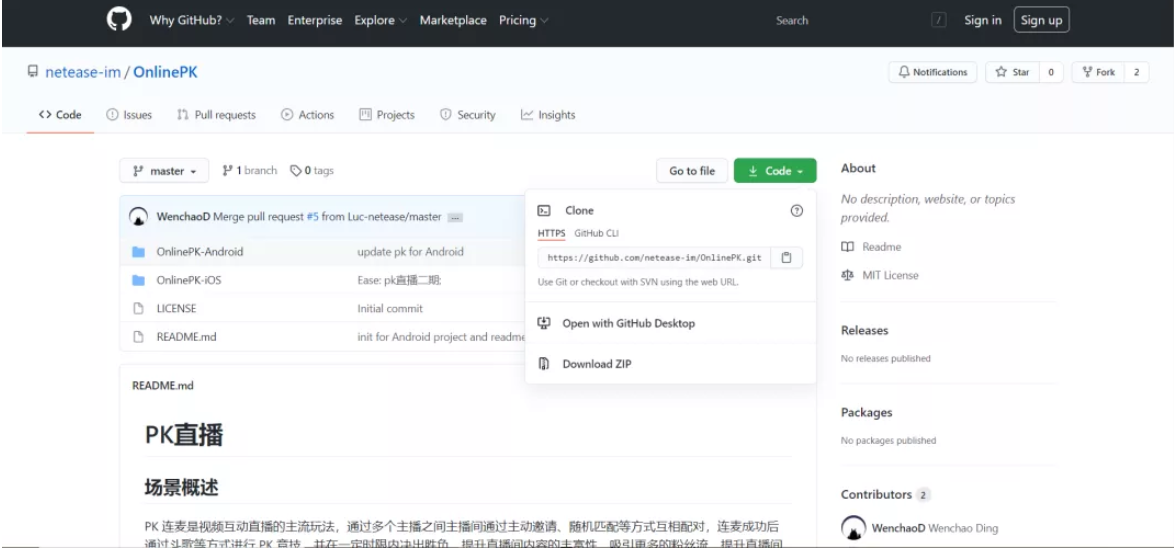
Task: Expand the Explore menu
Action: (x=381, y=20)
